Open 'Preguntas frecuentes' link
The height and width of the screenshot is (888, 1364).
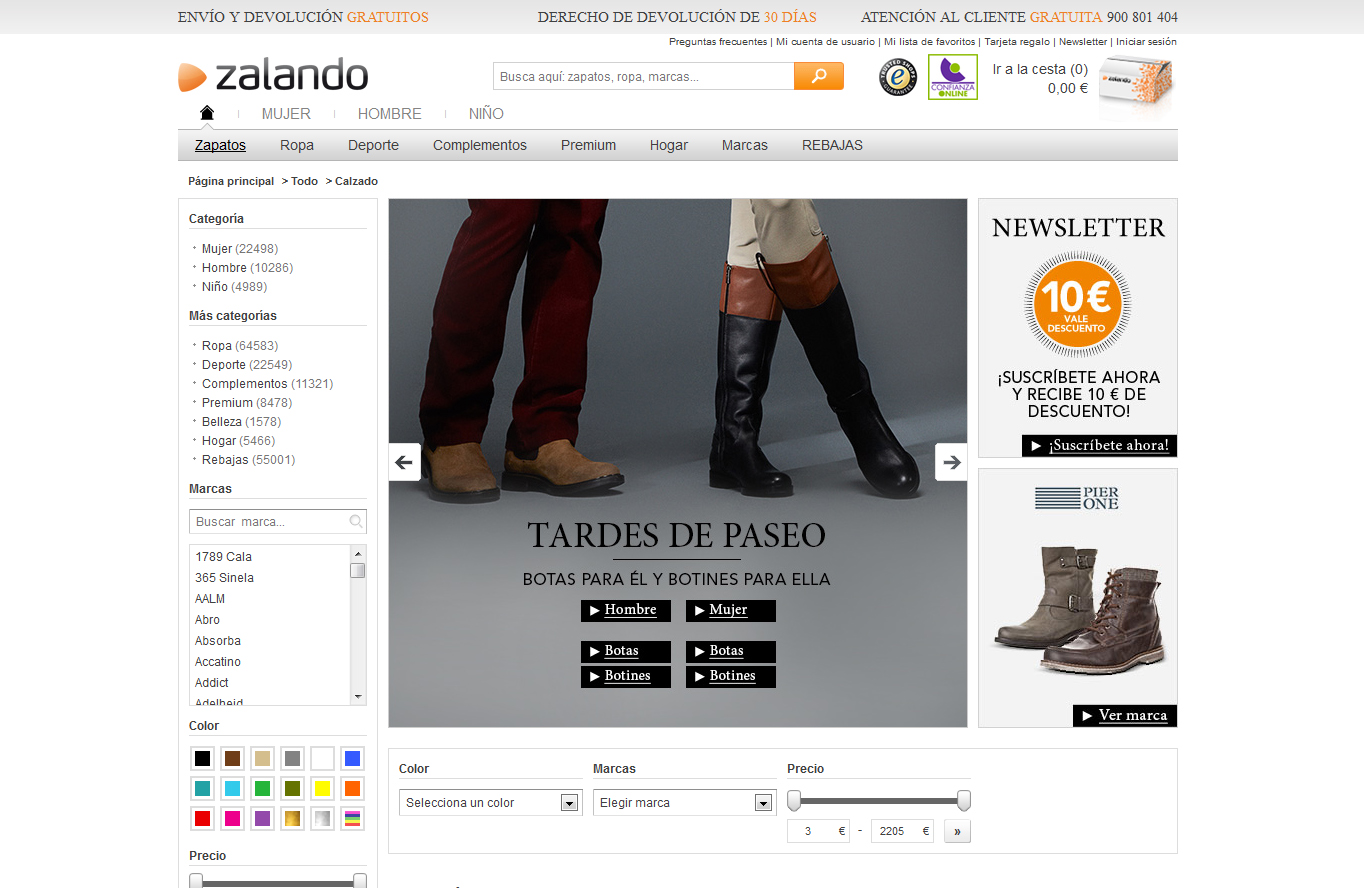pyautogui.click(x=718, y=42)
